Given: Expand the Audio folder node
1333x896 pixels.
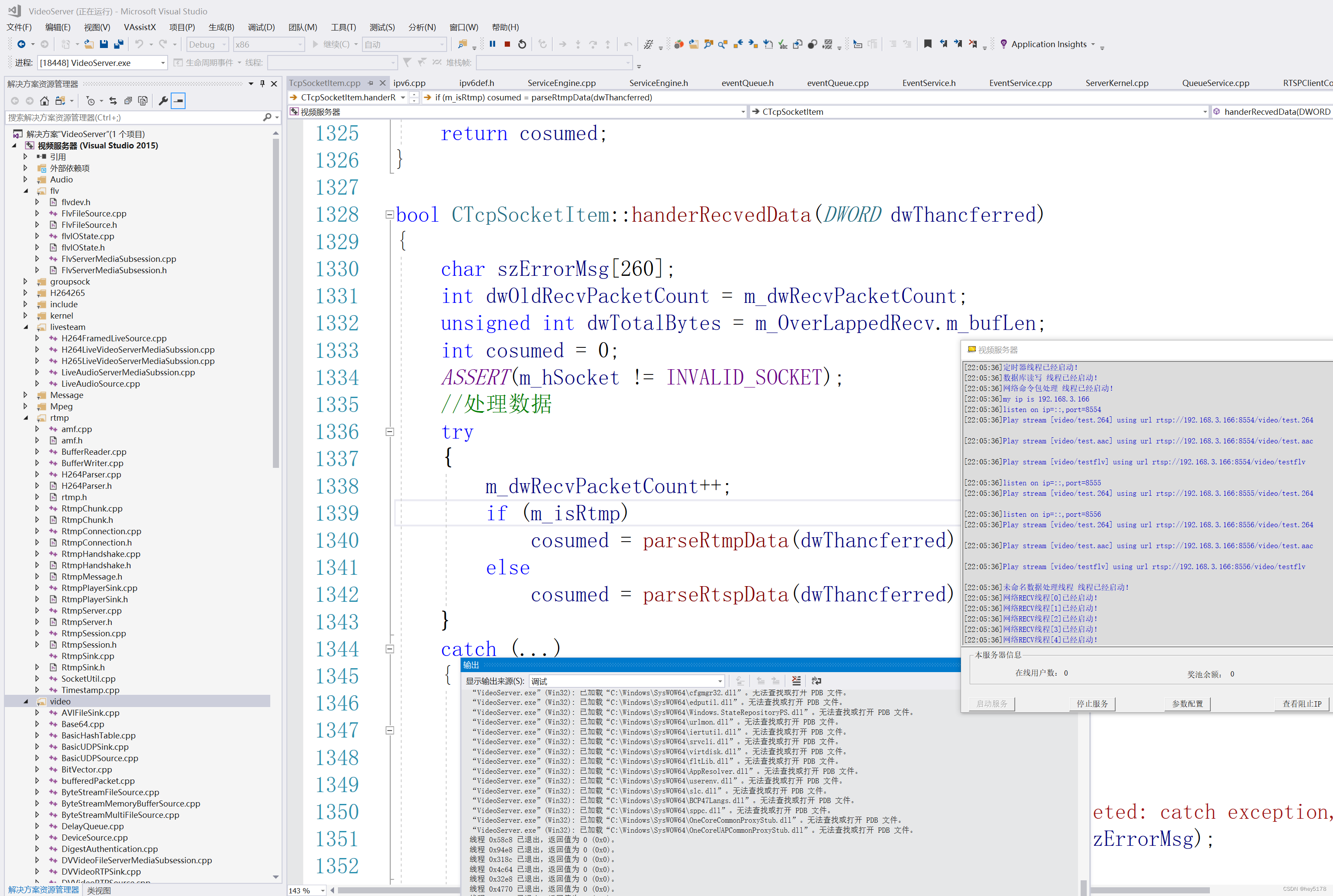Looking at the screenshot, I should (x=26, y=179).
